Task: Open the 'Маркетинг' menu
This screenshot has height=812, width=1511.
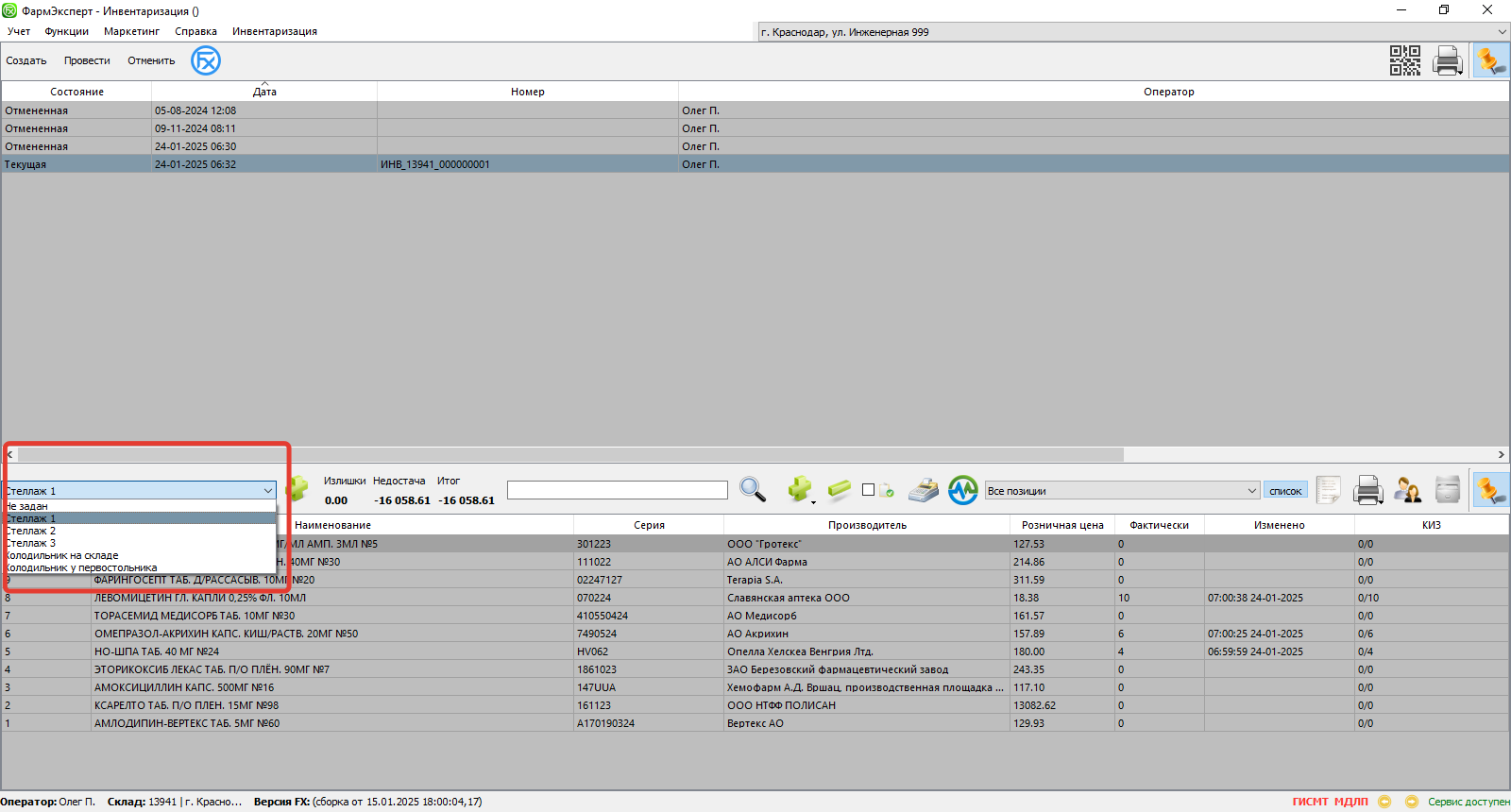Action: click(x=131, y=31)
